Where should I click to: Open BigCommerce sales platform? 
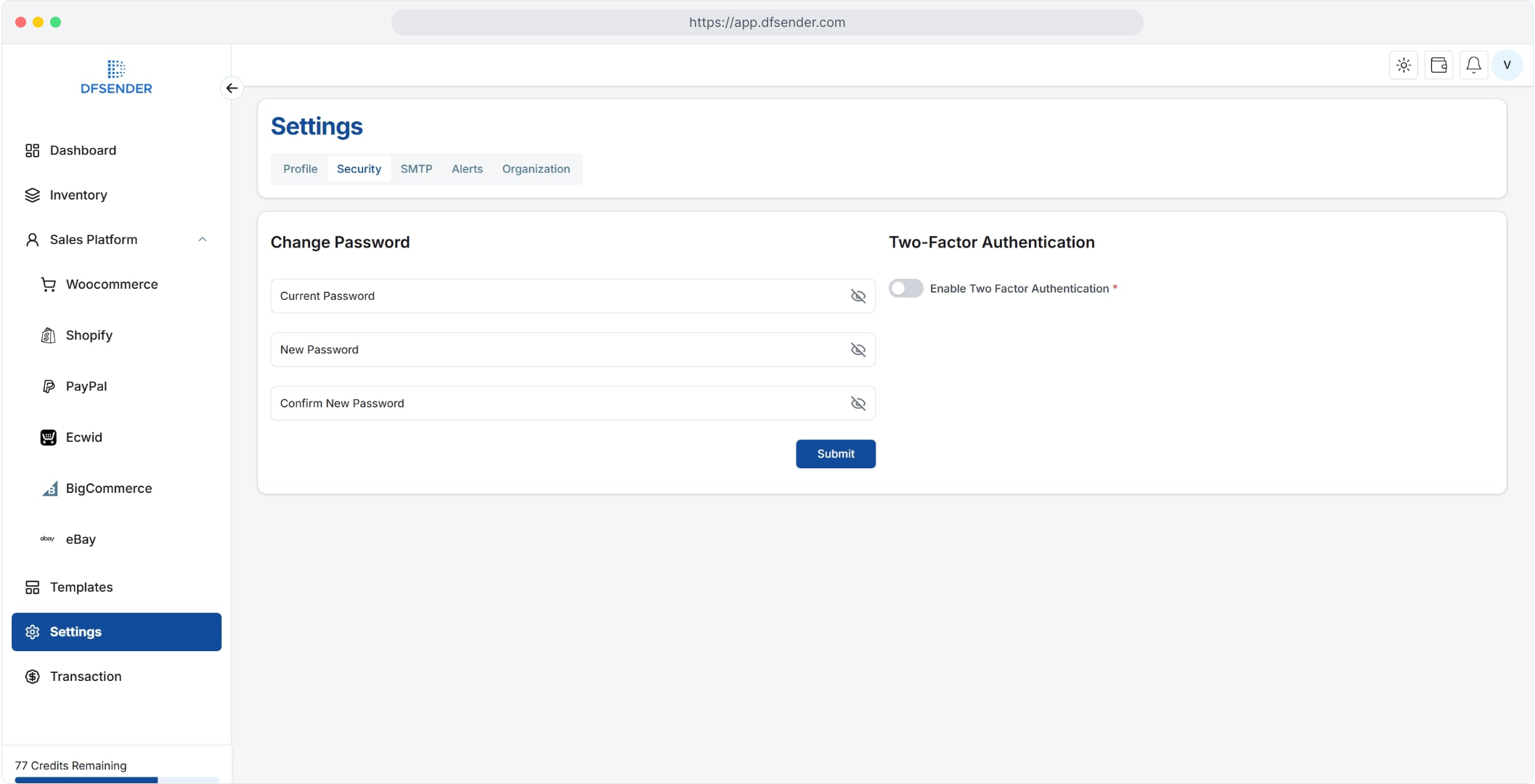[x=108, y=489]
